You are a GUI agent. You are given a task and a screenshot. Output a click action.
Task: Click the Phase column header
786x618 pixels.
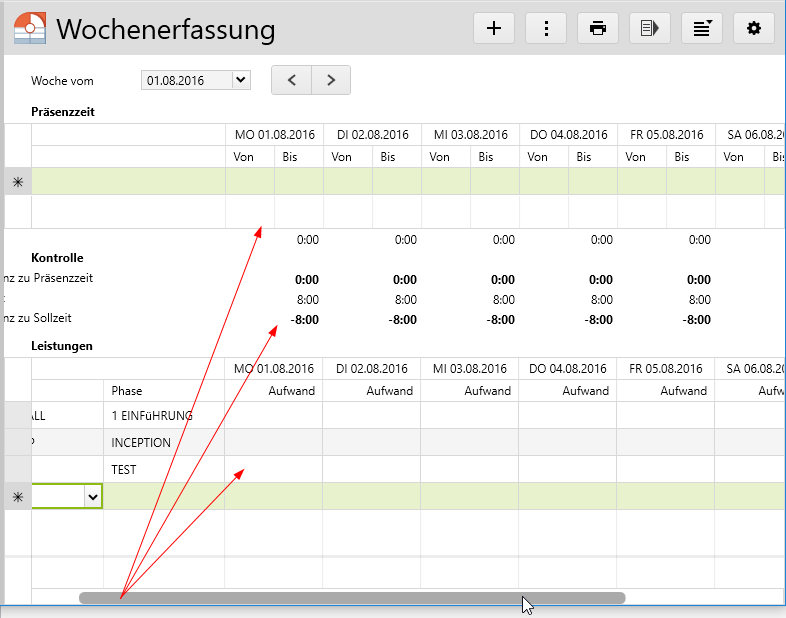point(163,391)
